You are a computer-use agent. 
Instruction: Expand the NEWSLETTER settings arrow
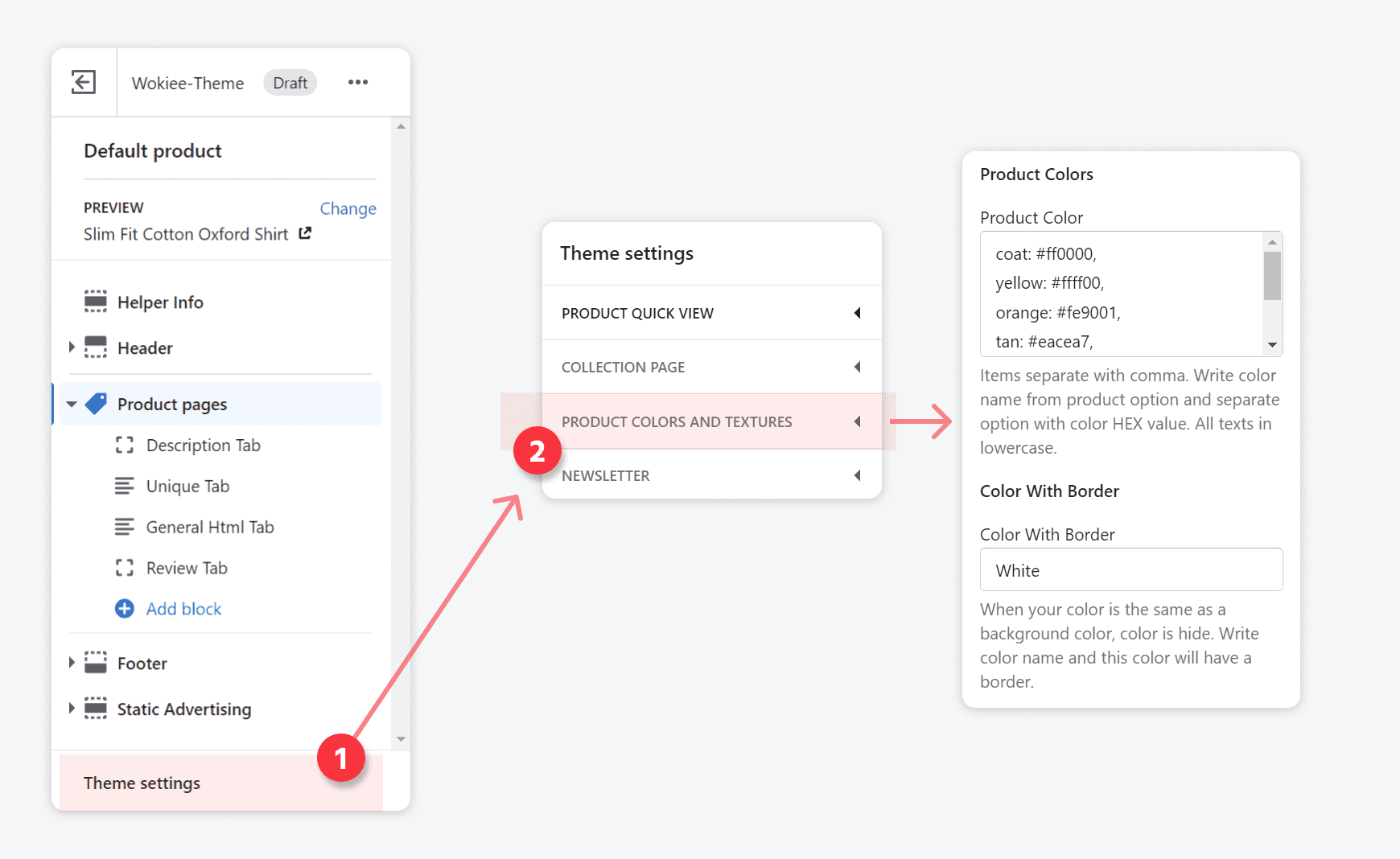coord(857,475)
